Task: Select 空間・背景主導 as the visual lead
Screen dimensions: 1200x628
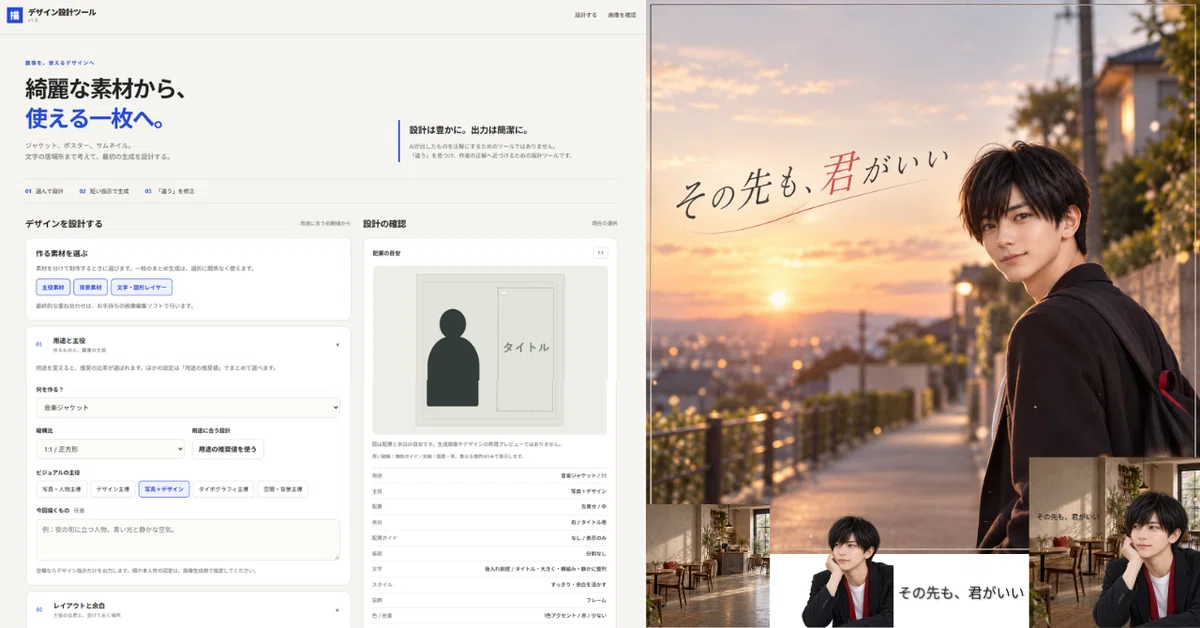Action: (283, 489)
